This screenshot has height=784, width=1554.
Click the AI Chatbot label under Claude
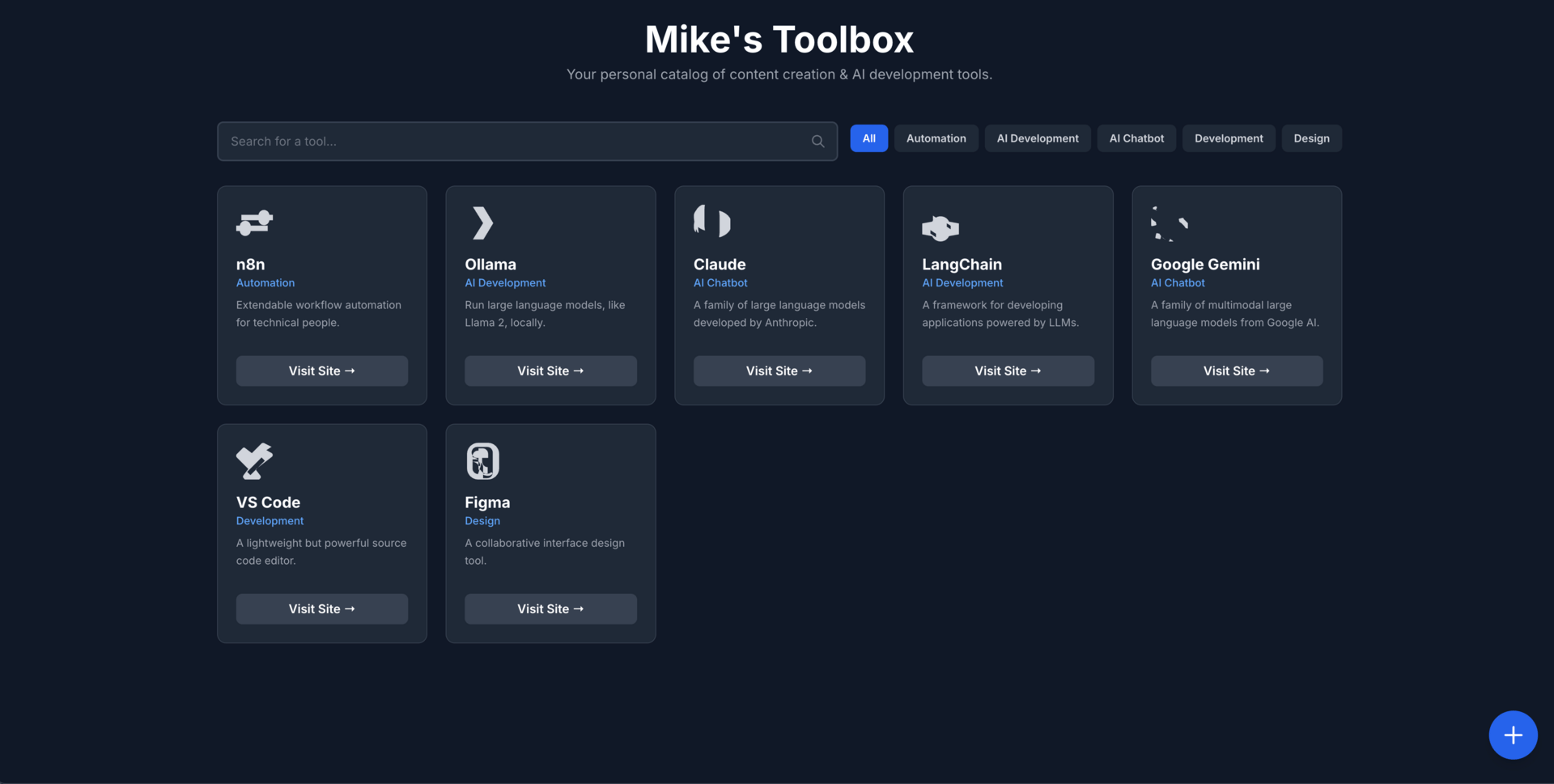tap(720, 283)
